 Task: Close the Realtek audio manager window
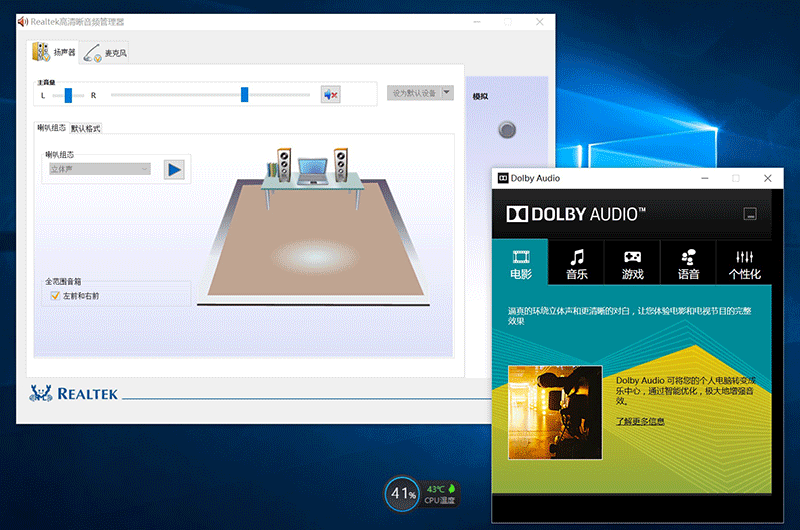coord(540,22)
